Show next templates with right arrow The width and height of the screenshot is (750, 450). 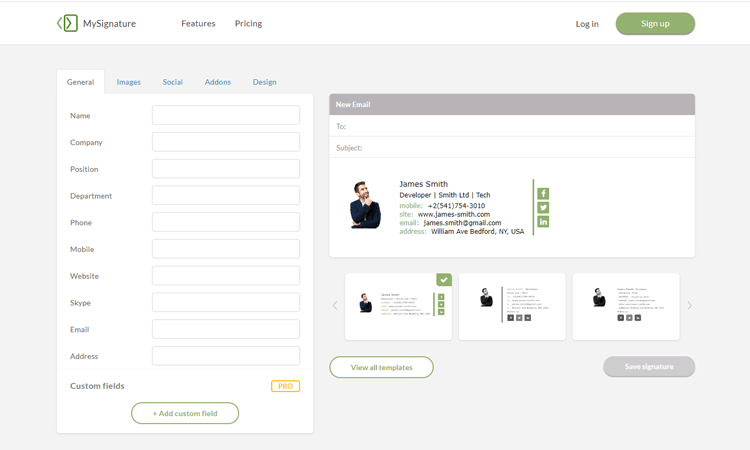tap(689, 306)
